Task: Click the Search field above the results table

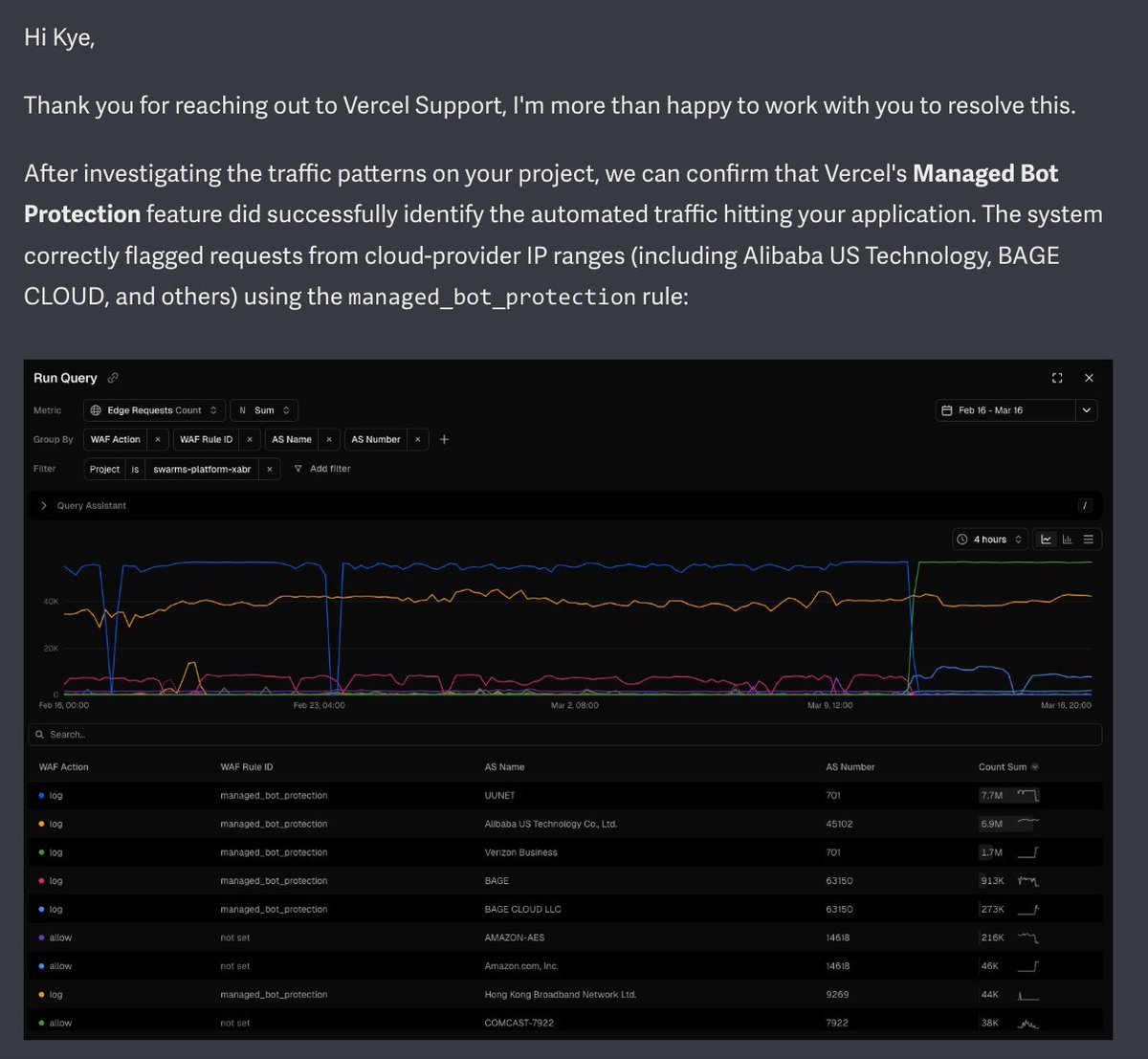Action: tap(564, 735)
